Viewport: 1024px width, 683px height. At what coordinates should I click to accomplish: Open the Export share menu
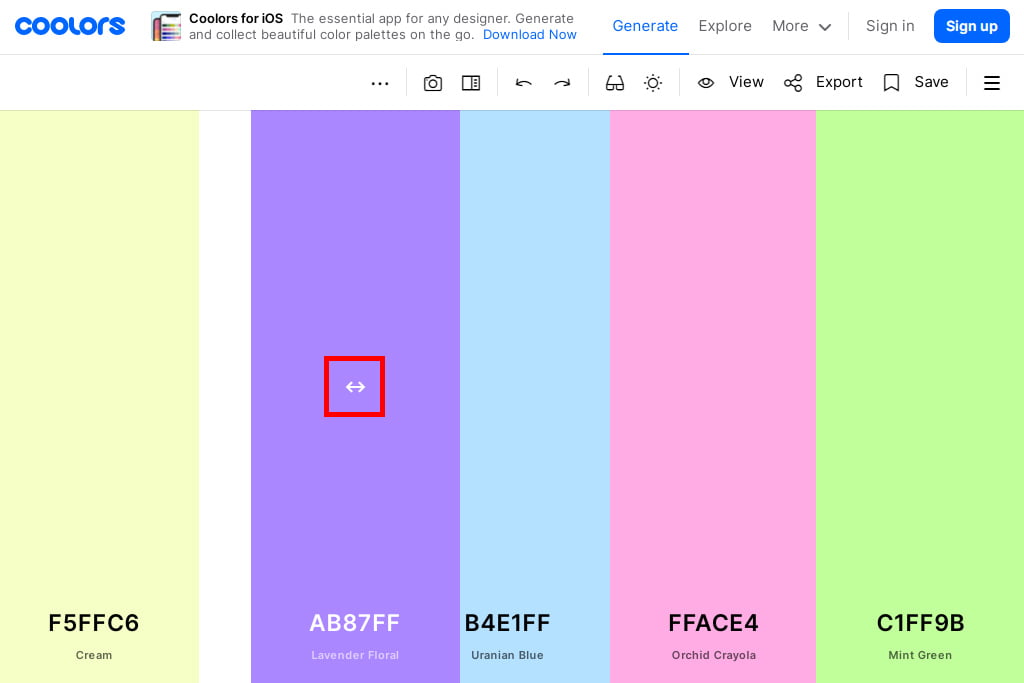(823, 82)
